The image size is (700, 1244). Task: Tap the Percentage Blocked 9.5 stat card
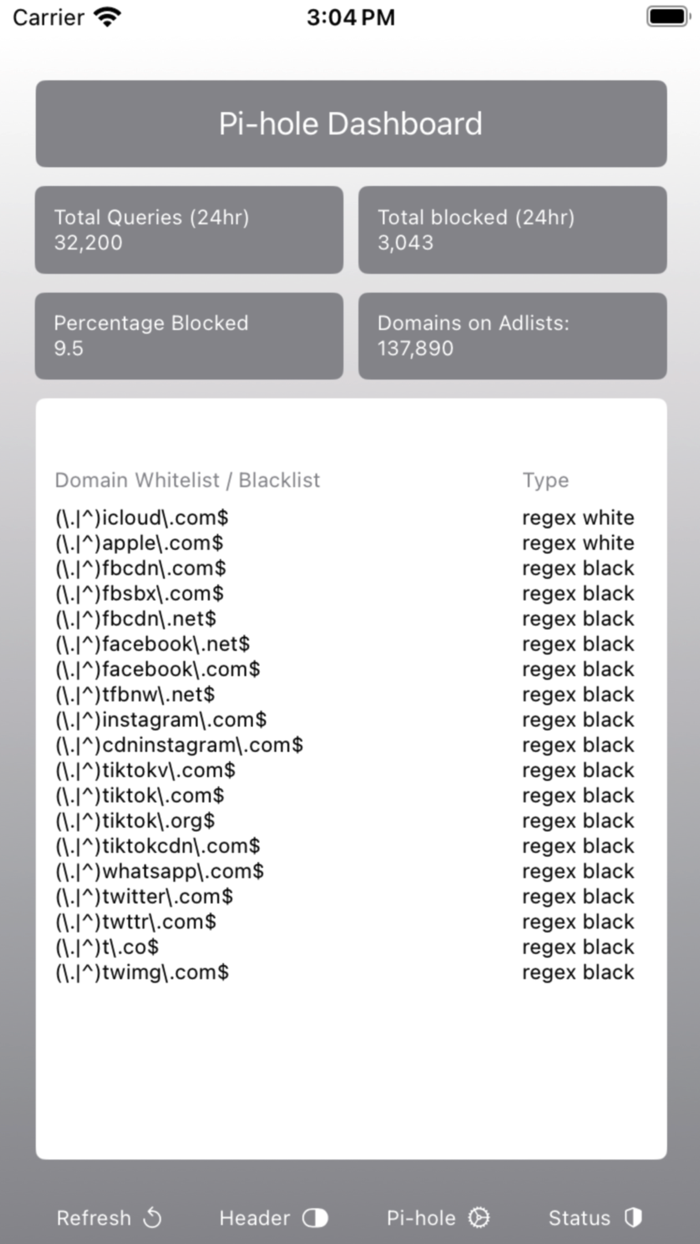(x=189, y=336)
